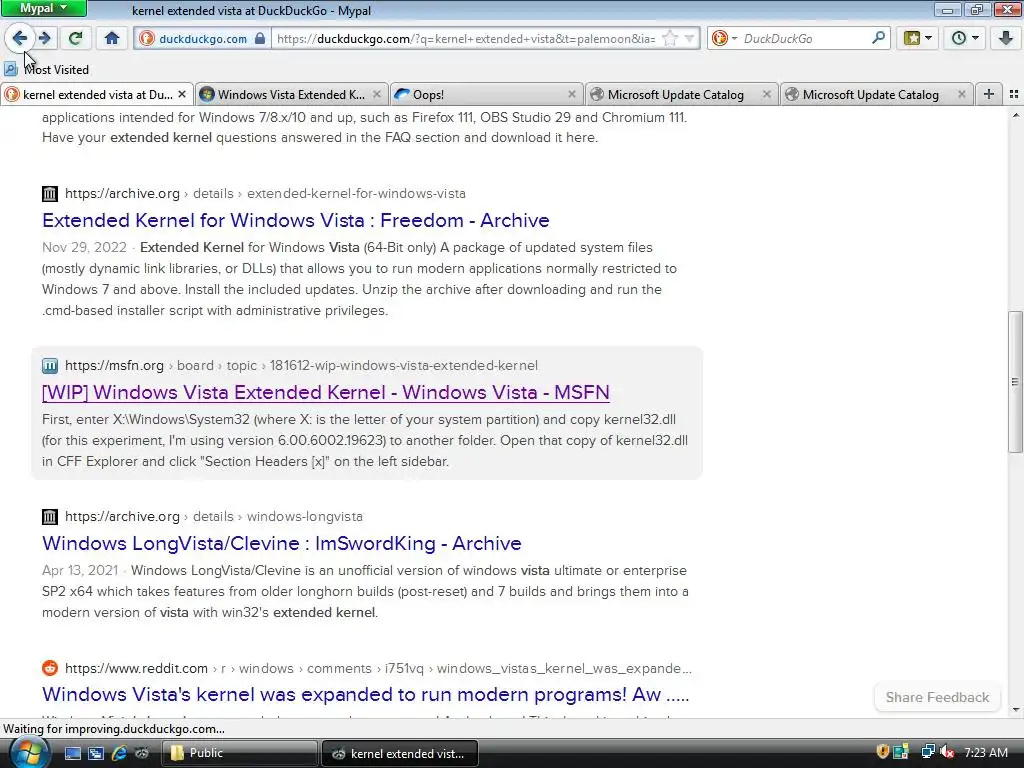The height and width of the screenshot is (768, 1024).
Task: Click the muted volume tray icon
Action: [947, 752]
